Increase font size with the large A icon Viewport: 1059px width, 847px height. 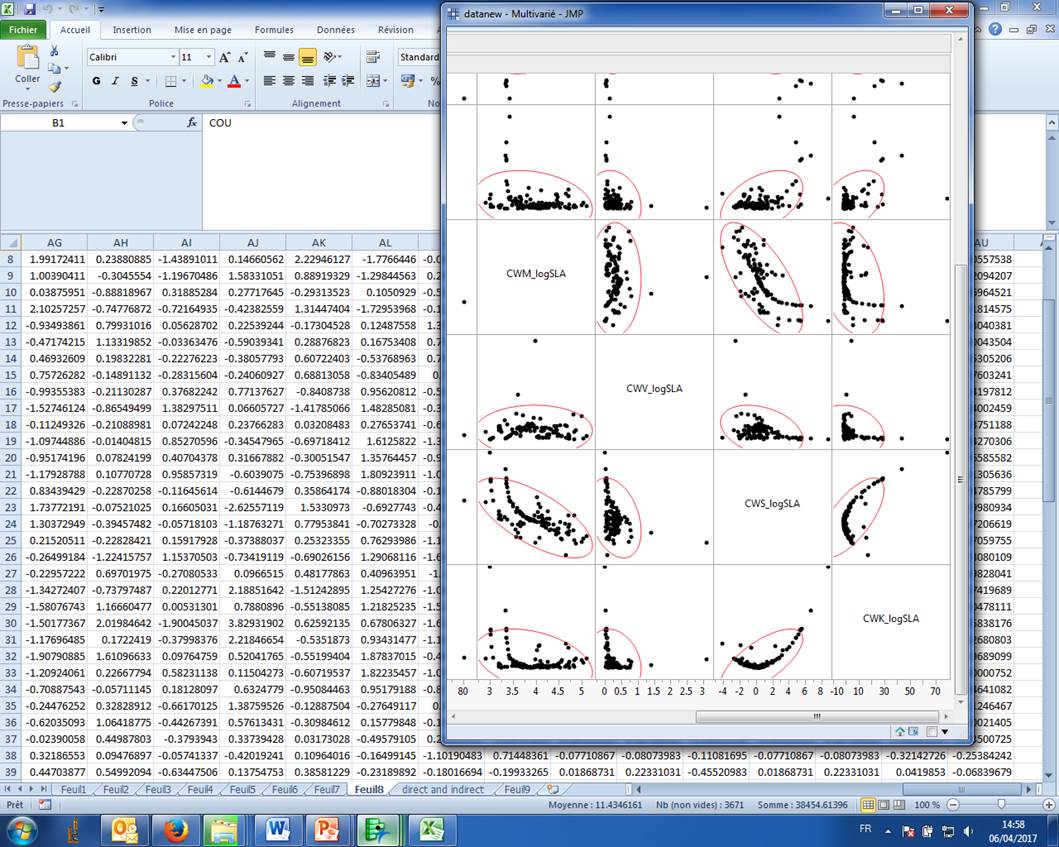(225, 57)
